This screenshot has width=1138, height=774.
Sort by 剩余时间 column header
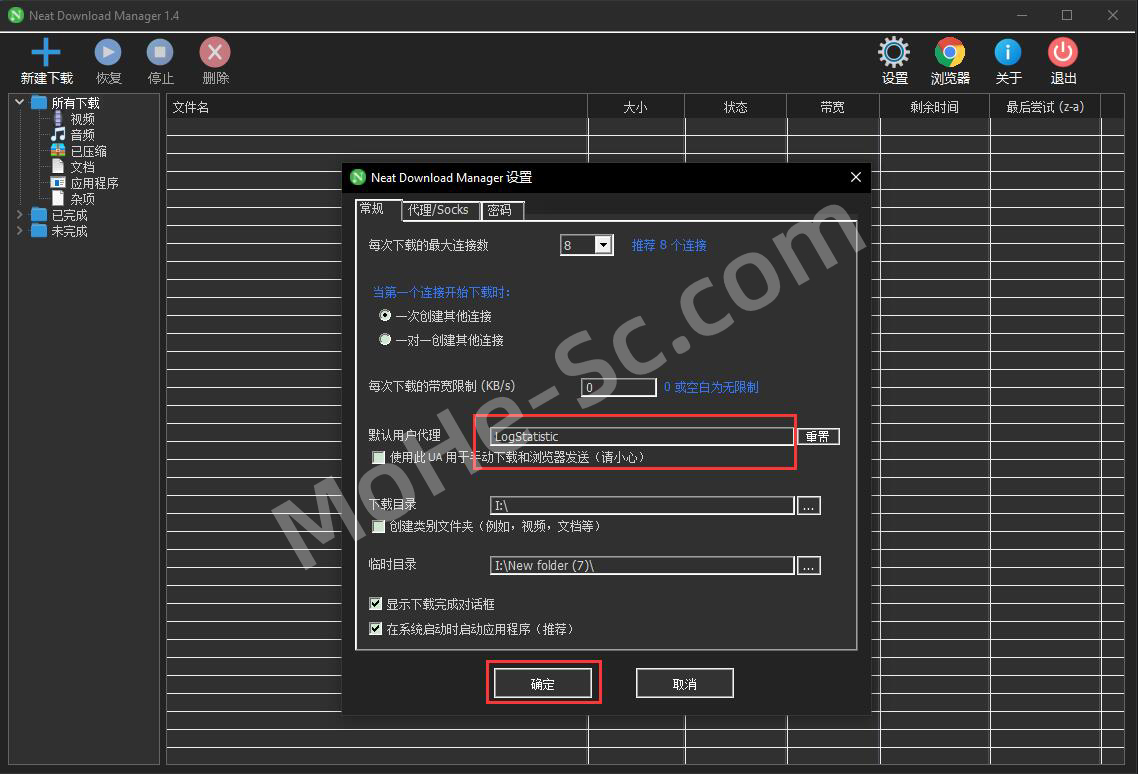(x=934, y=107)
